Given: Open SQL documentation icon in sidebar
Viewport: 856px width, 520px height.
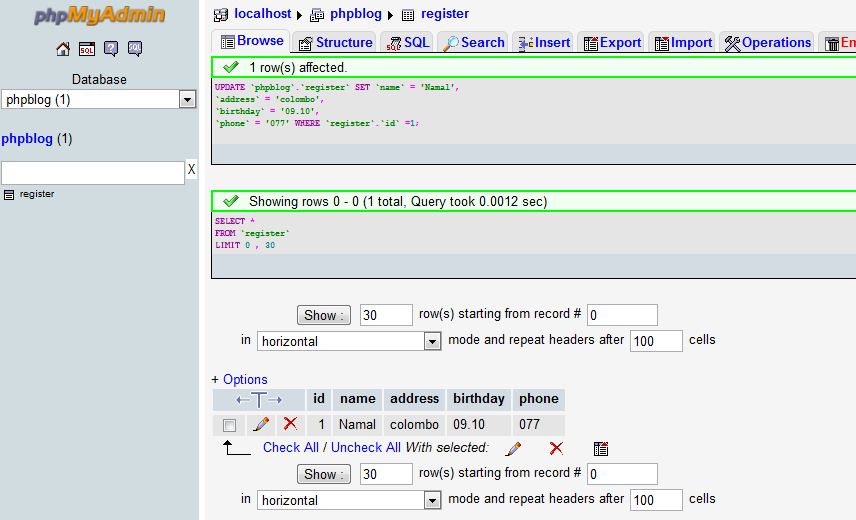Looking at the screenshot, I should pos(135,49).
